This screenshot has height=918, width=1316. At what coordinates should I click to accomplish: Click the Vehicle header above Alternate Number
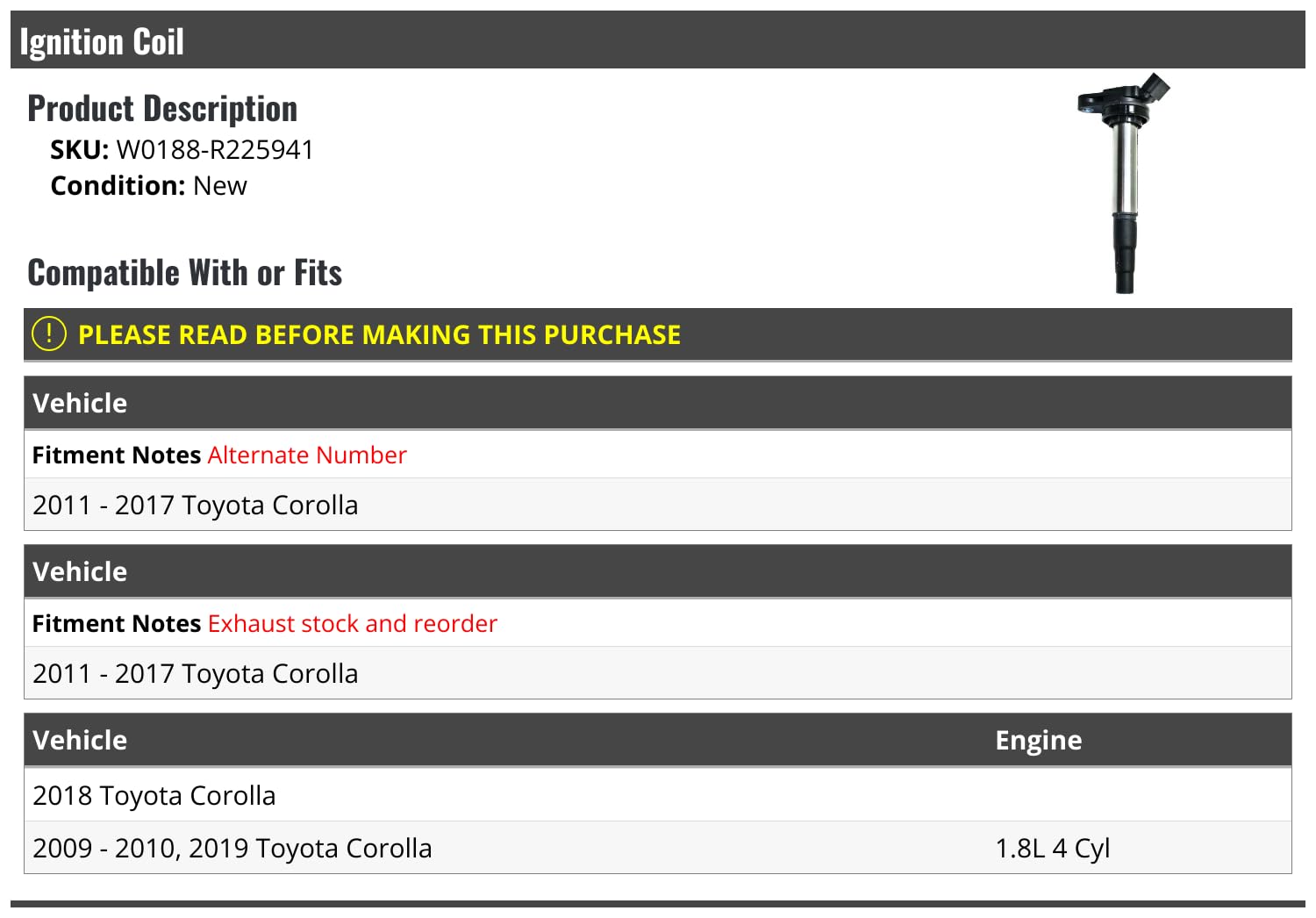click(80, 403)
